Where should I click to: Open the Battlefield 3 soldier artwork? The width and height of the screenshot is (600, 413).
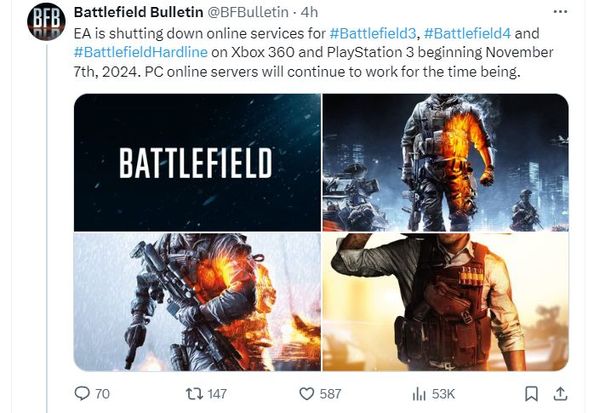pyautogui.click(x=445, y=162)
